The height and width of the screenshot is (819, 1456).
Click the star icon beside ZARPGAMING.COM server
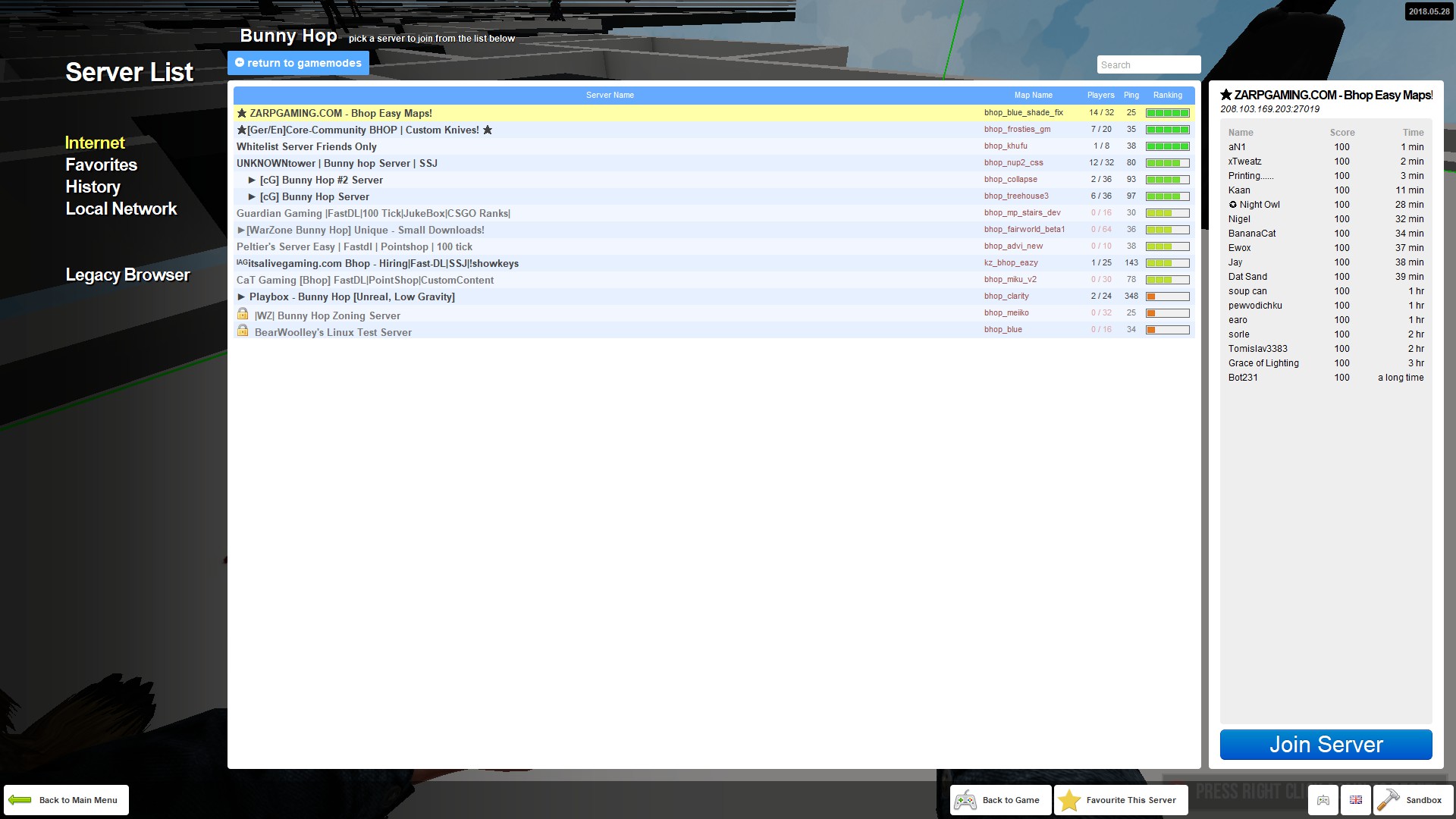coord(242,113)
